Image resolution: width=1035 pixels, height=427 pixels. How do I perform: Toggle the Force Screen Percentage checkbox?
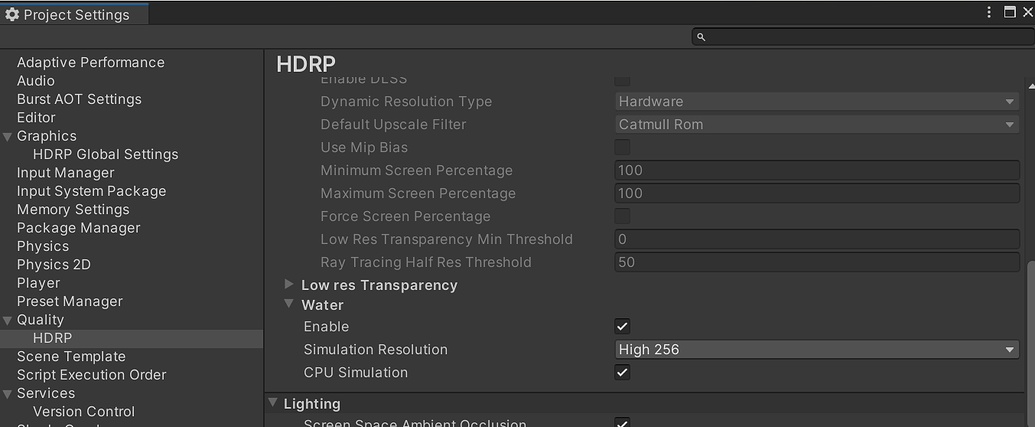pos(622,217)
